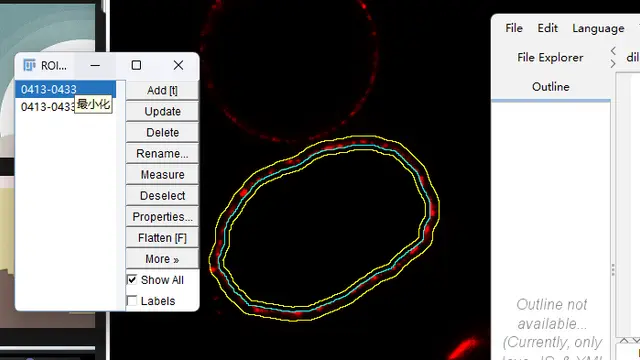The height and width of the screenshot is (360, 640).
Task: Minimize the ROI Manager window
Action: tap(95, 65)
